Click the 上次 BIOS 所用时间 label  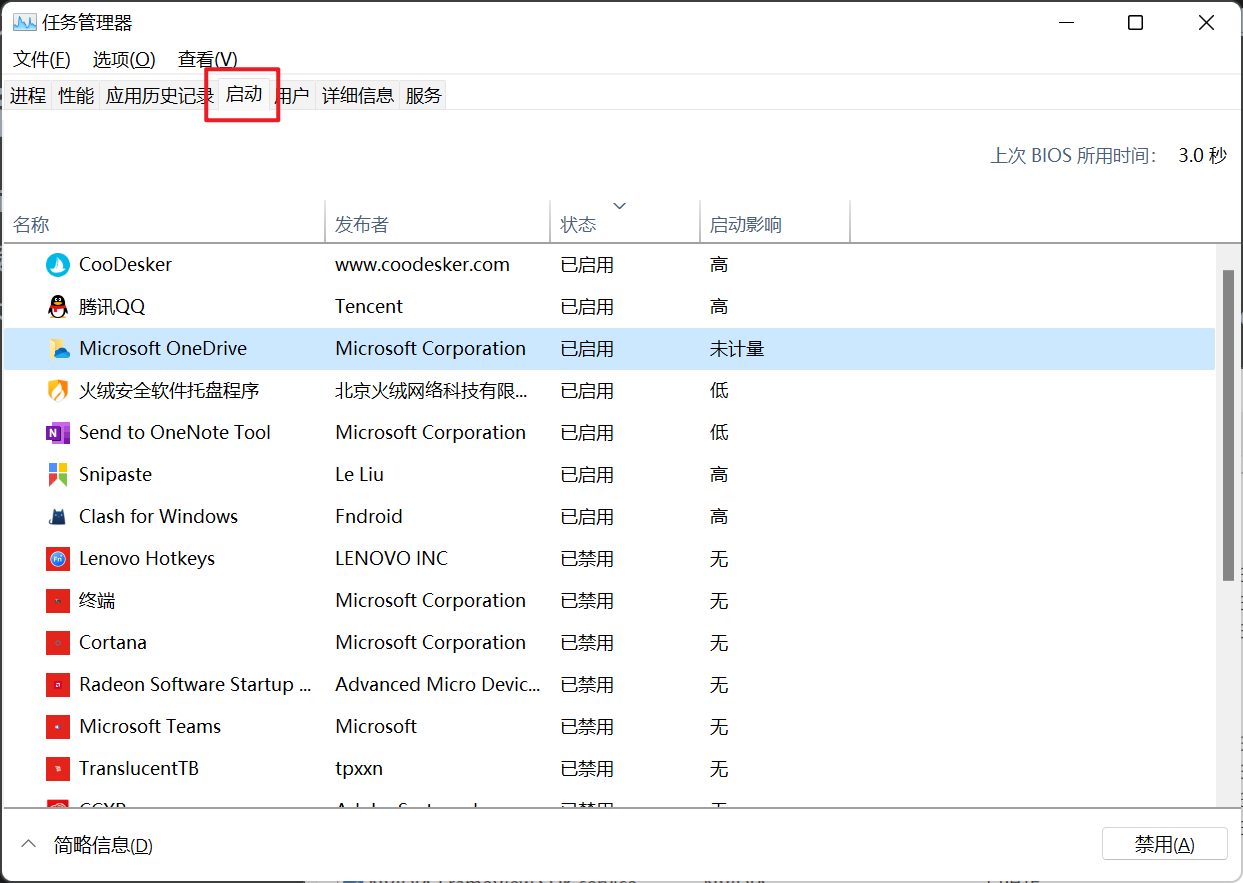(x=1073, y=156)
